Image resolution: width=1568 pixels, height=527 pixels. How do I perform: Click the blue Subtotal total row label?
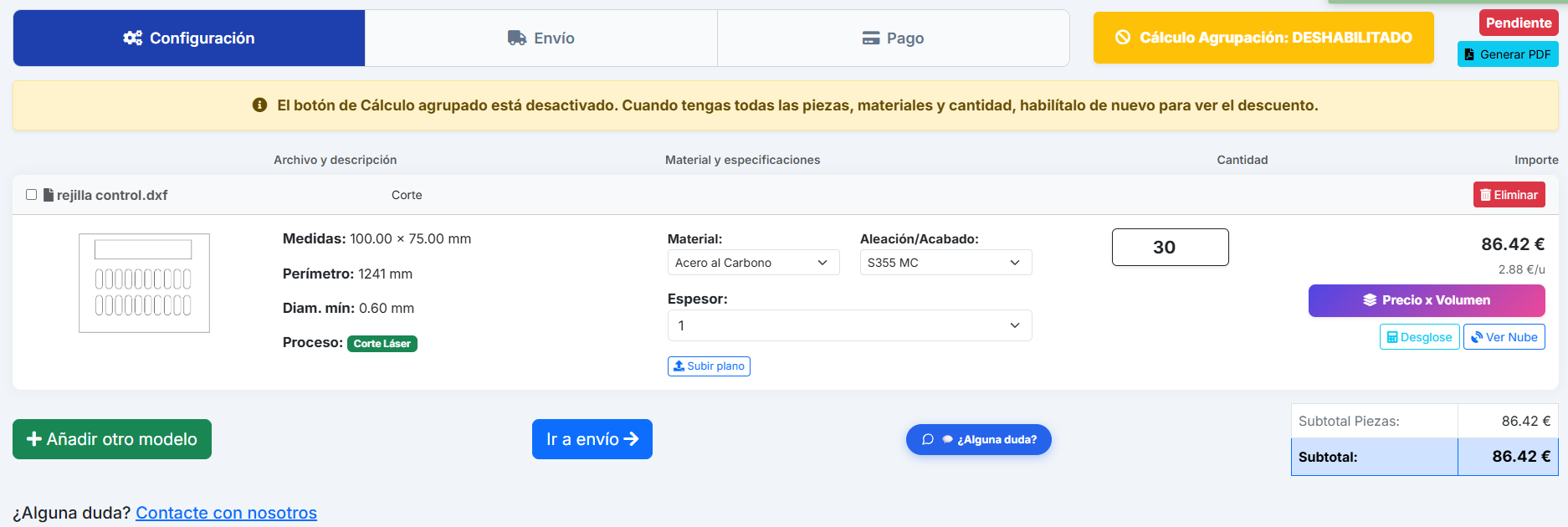click(1328, 457)
